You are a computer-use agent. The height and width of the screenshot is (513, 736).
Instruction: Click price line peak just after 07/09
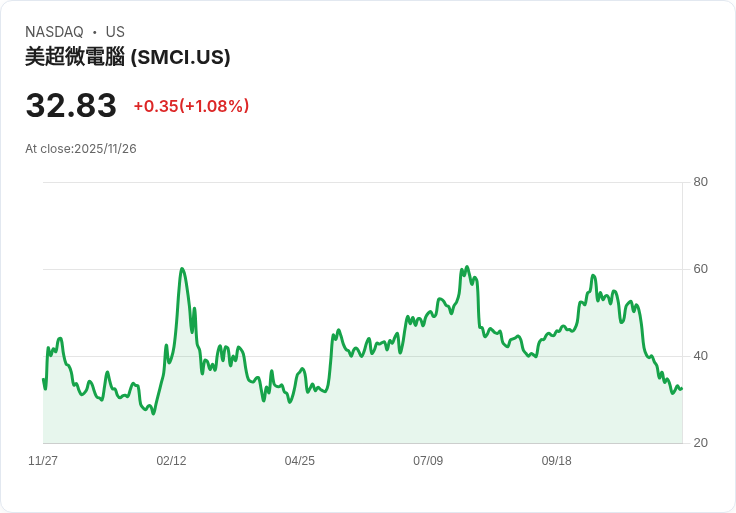point(466,267)
